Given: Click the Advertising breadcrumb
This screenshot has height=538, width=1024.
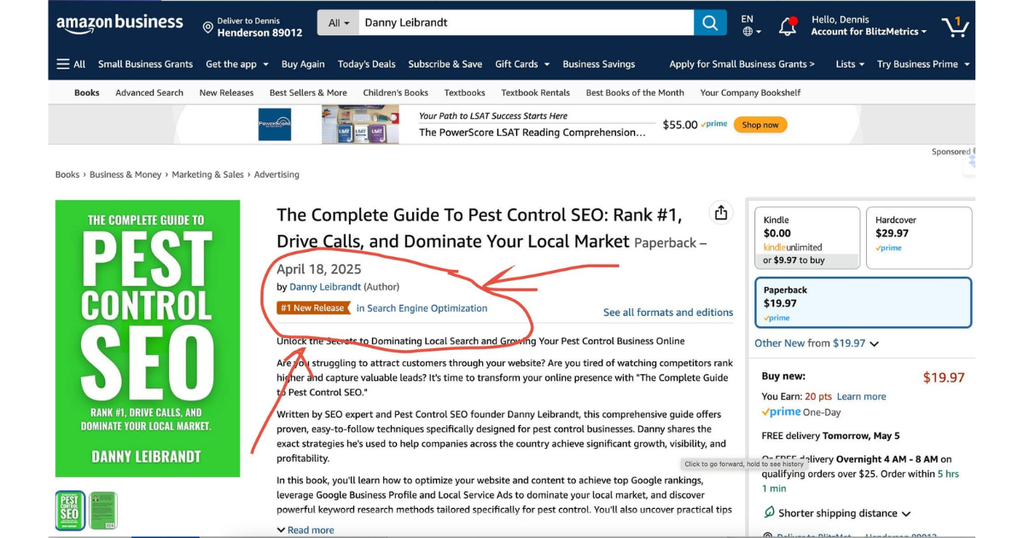Looking at the screenshot, I should 276,174.
